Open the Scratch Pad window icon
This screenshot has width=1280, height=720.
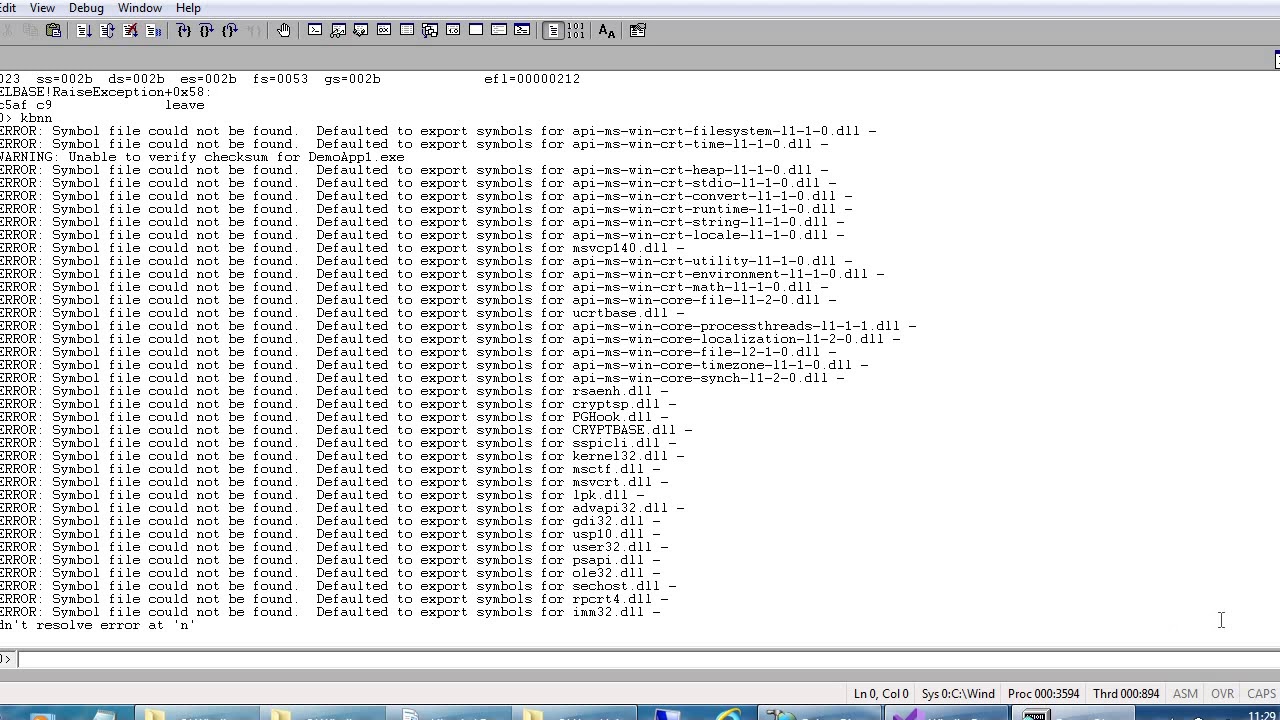click(x=476, y=31)
